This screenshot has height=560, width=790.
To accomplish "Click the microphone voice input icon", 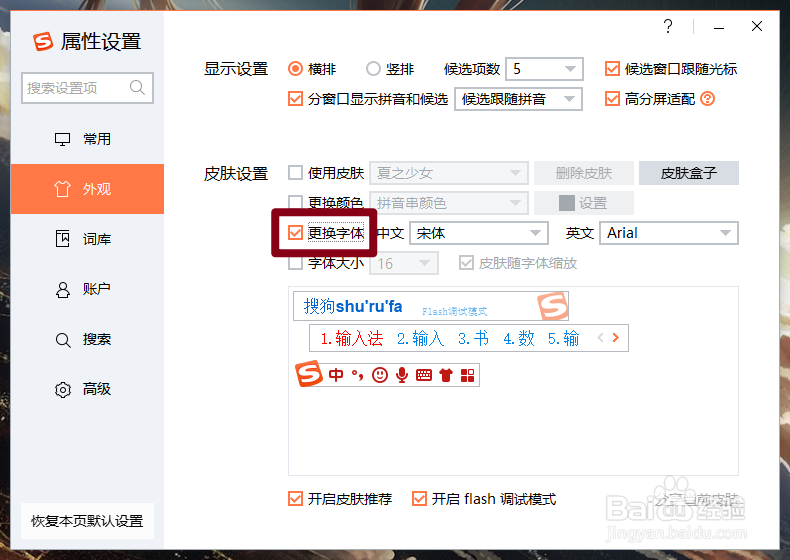I will coord(402,375).
